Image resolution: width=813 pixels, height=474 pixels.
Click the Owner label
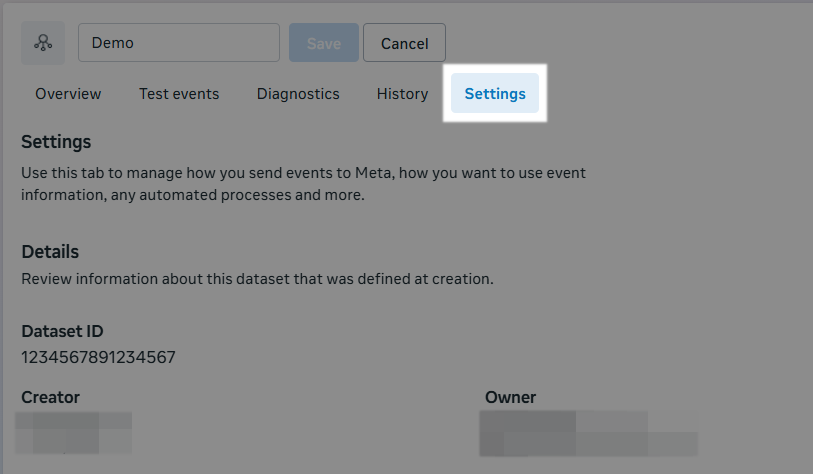(x=510, y=397)
